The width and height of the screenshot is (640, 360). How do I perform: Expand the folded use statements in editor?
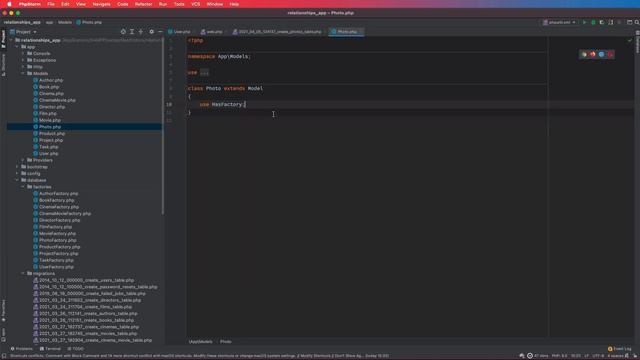point(204,72)
